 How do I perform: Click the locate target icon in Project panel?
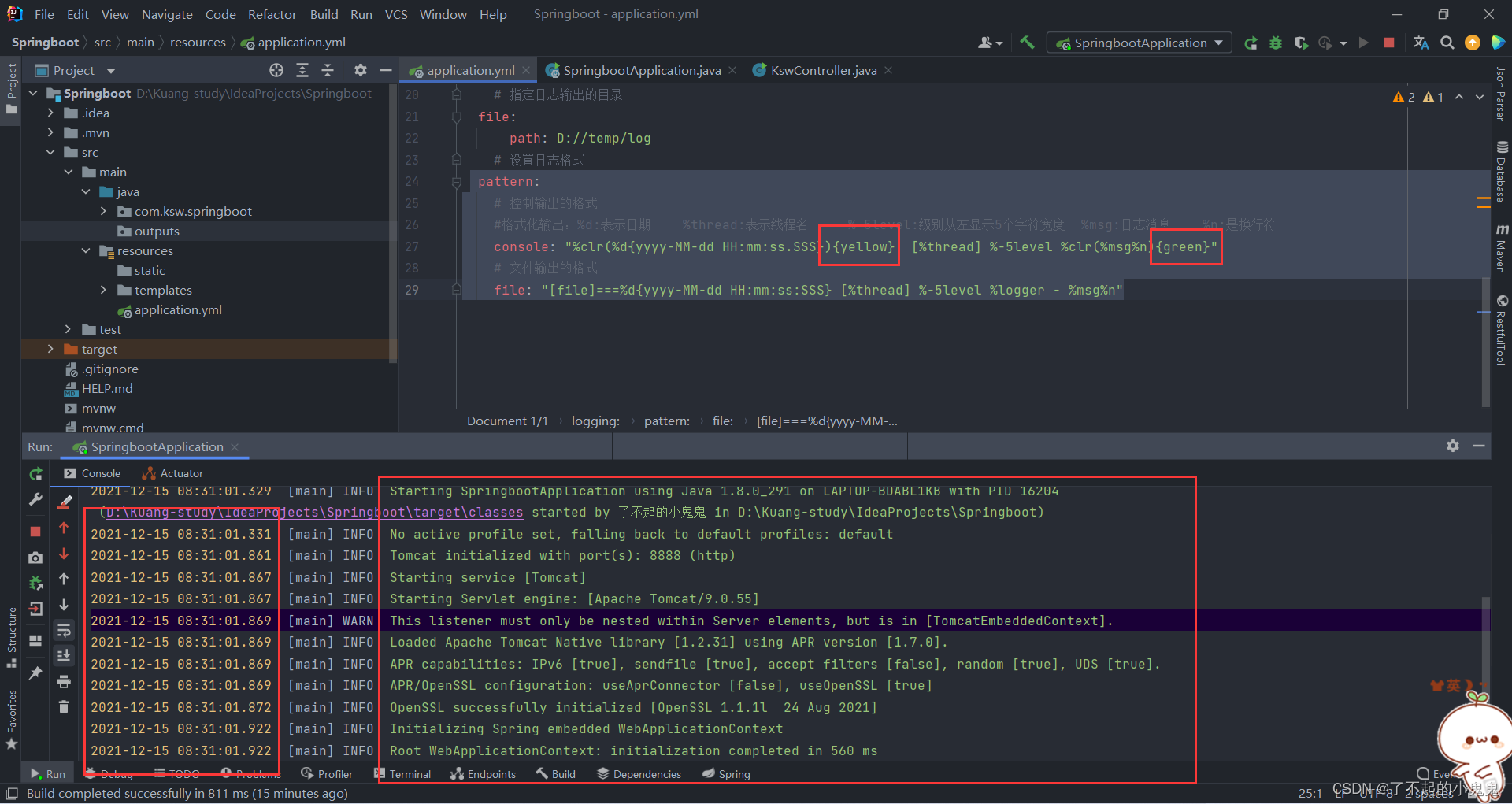276,70
